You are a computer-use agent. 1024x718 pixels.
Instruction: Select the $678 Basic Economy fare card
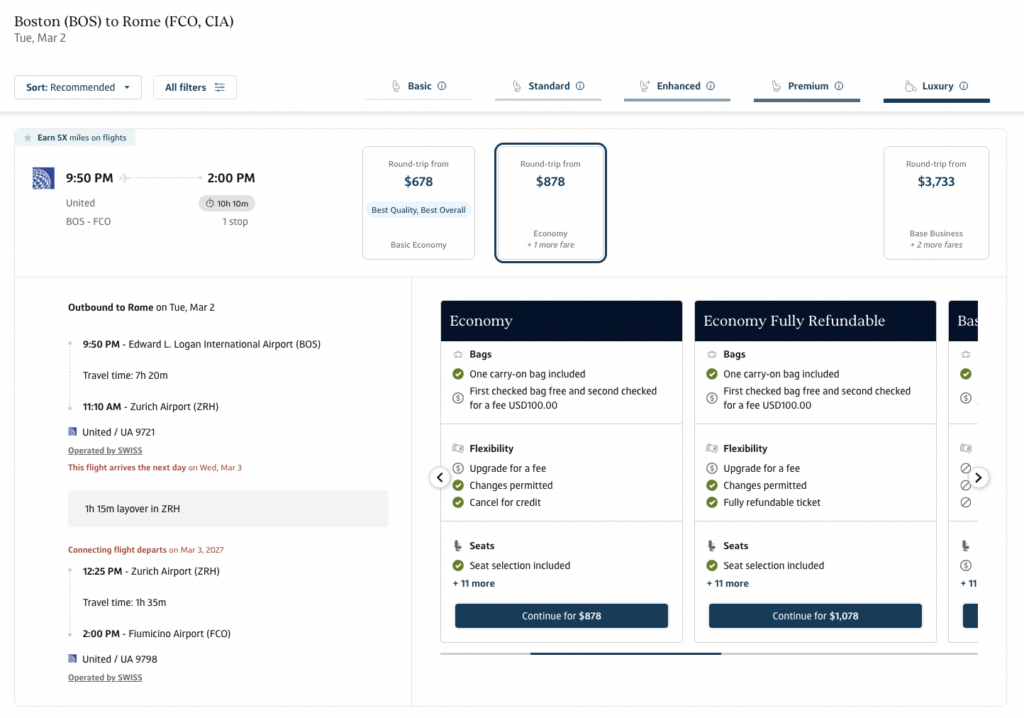tap(418, 203)
